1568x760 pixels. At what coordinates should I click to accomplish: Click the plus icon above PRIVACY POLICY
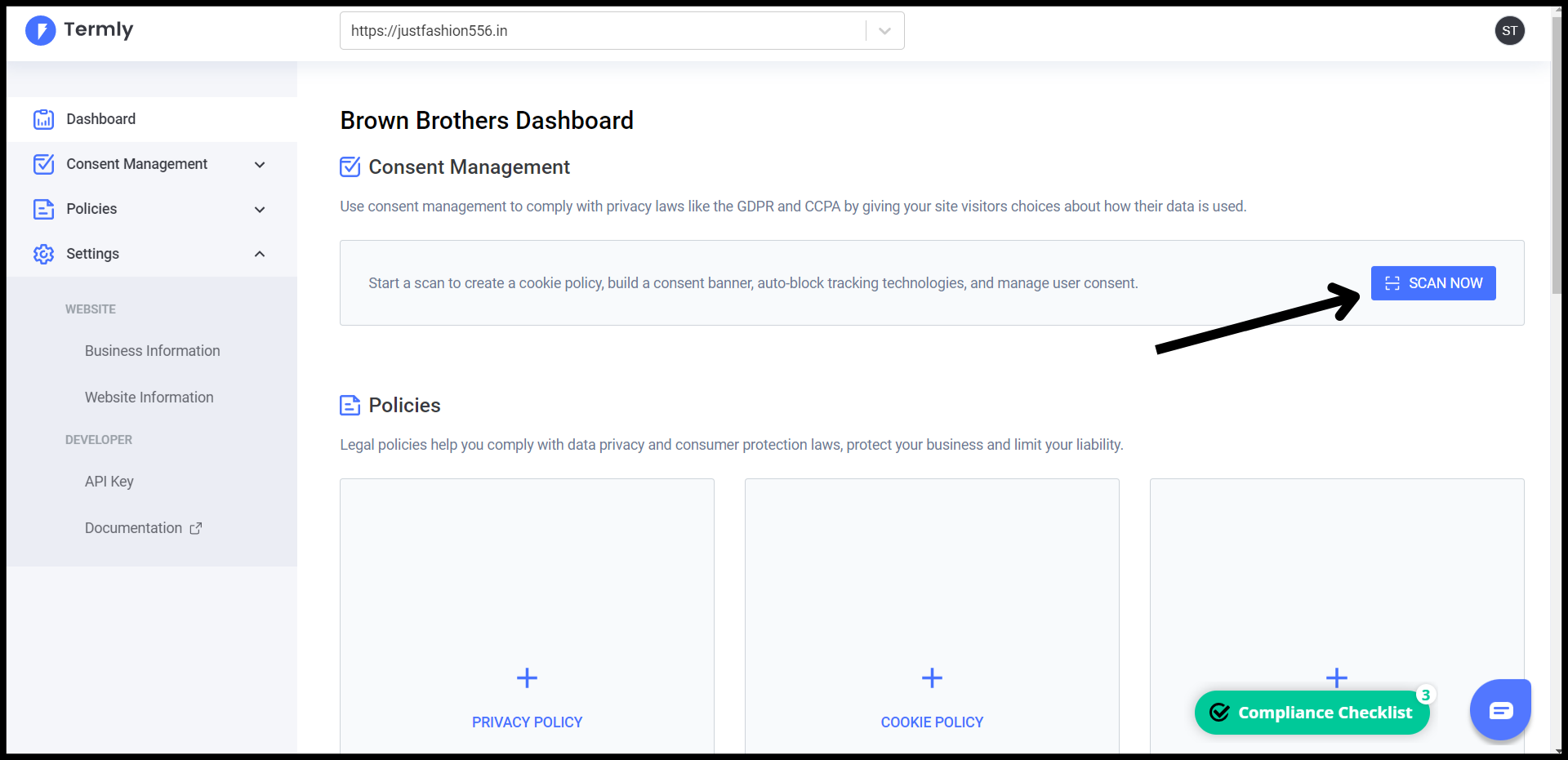[x=527, y=678]
